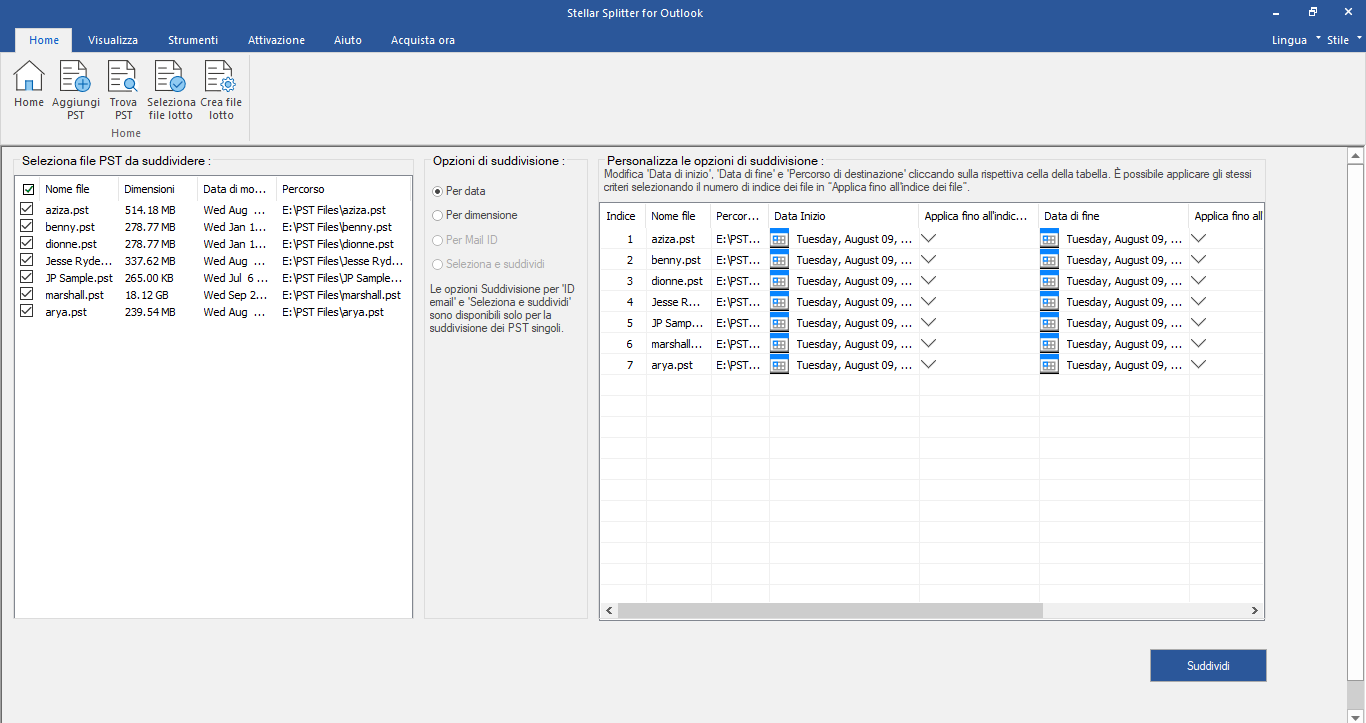Expand first Applica fino all'indice dropdown for row 6

click(x=929, y=343)
